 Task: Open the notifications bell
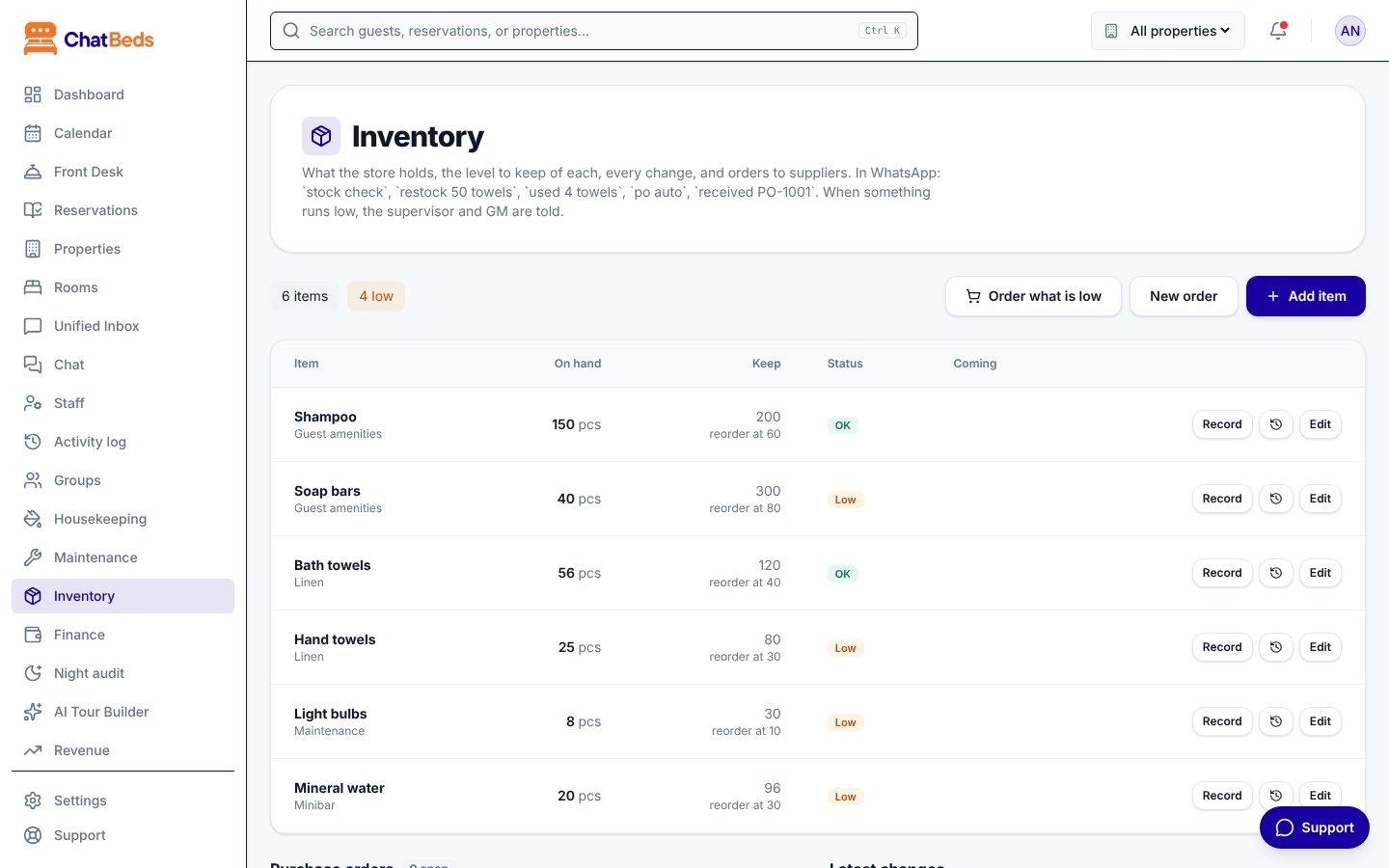click(x=1278, y=31)
